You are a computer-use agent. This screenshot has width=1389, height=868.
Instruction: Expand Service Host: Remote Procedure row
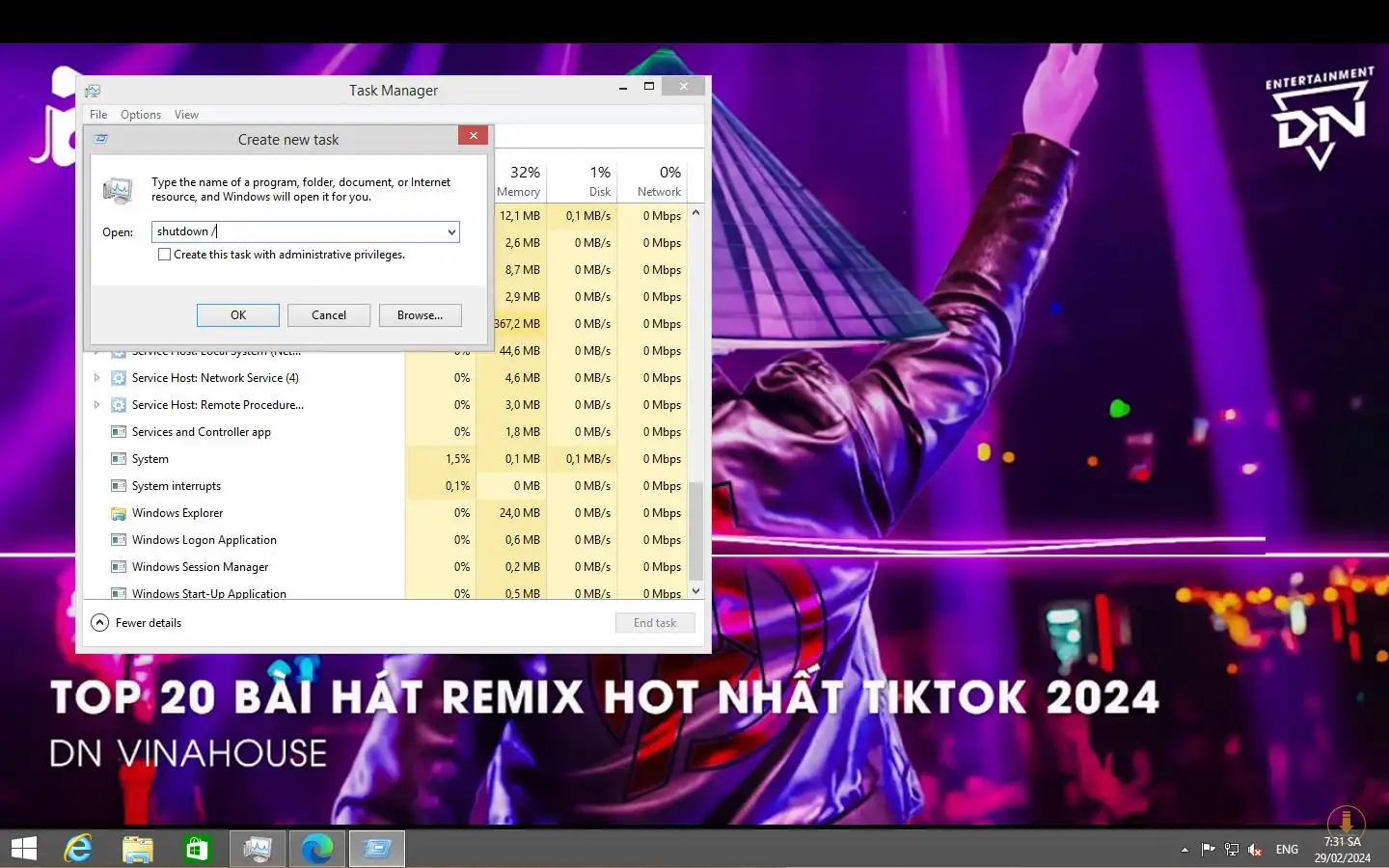click(x=96, y=405)
